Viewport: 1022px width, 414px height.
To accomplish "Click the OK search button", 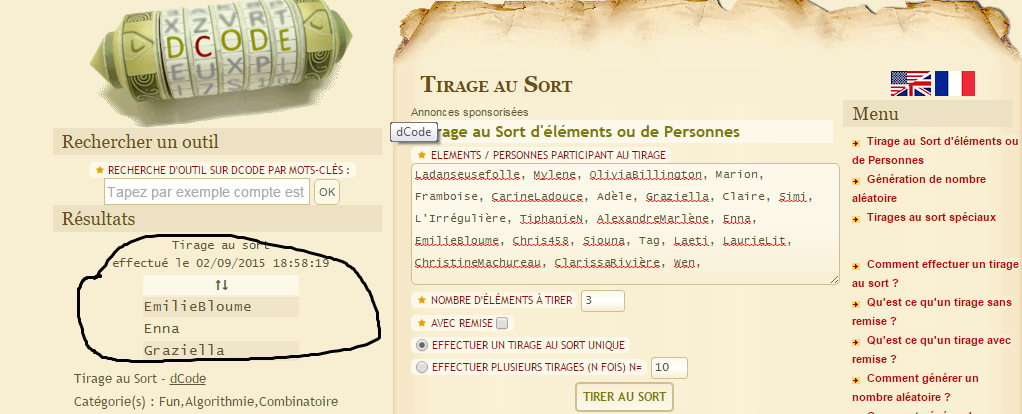I will tap(327, 192).
